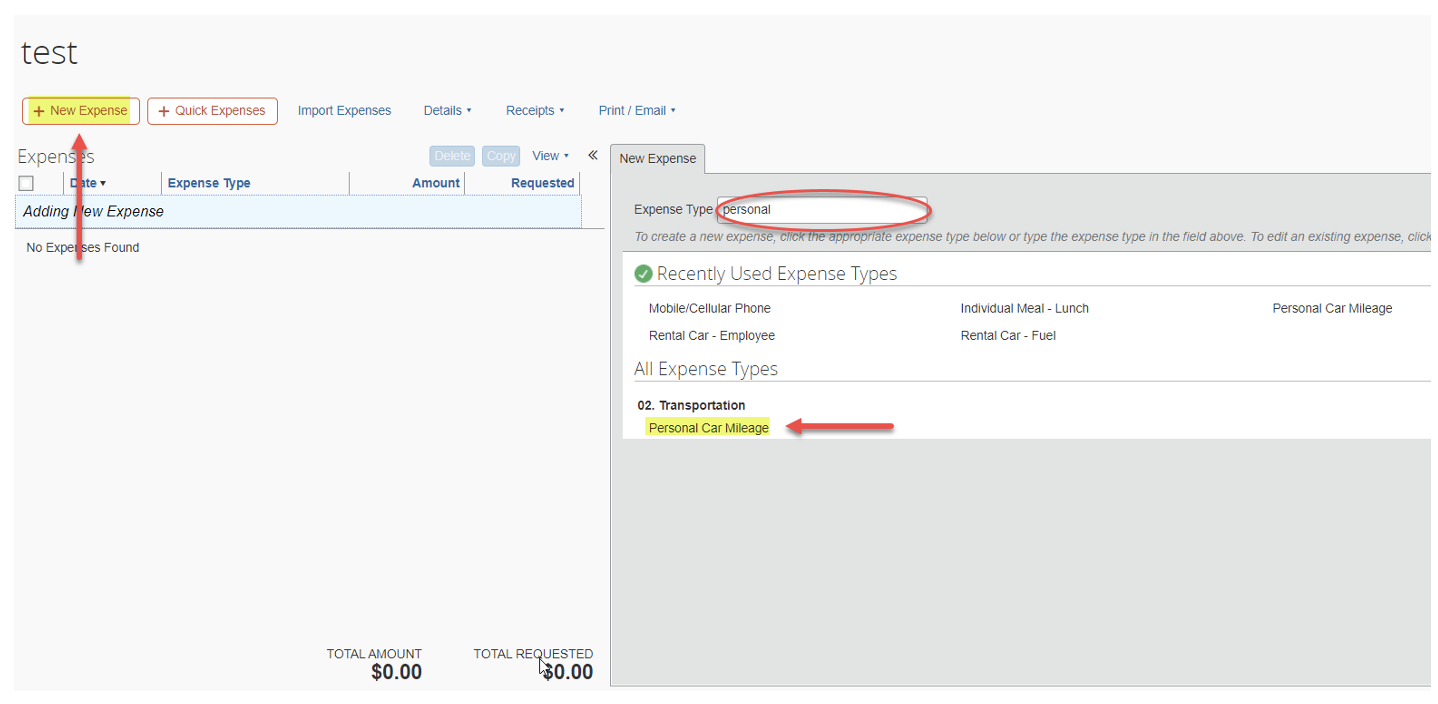Click the TOTAL REQUESTED label

pyautogui.click(x=533, y=654)
